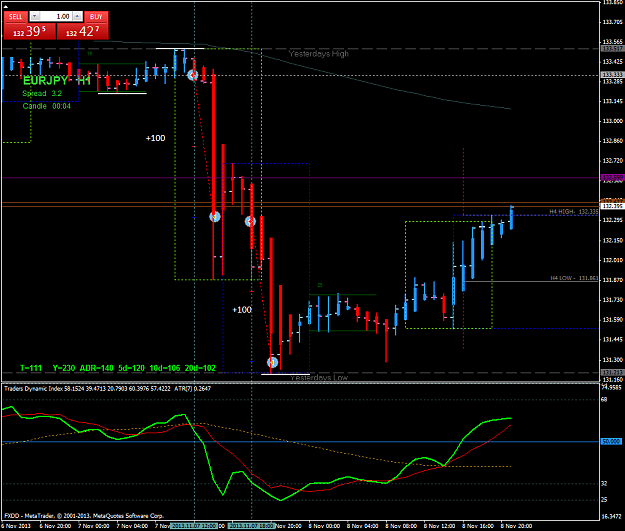
Task: Select the H4 LOW - 131.861 label
Action: [x=574, y=278]
